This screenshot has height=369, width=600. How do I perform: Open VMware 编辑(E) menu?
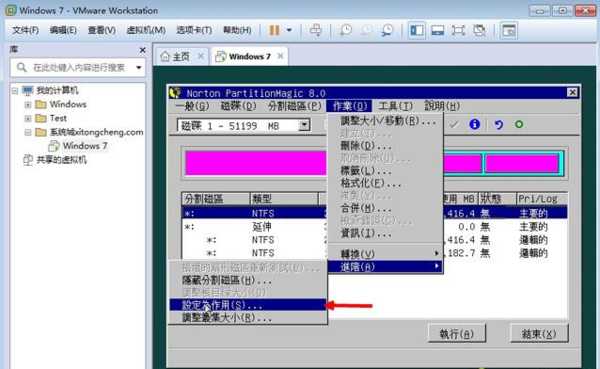[x=63, y=30]
